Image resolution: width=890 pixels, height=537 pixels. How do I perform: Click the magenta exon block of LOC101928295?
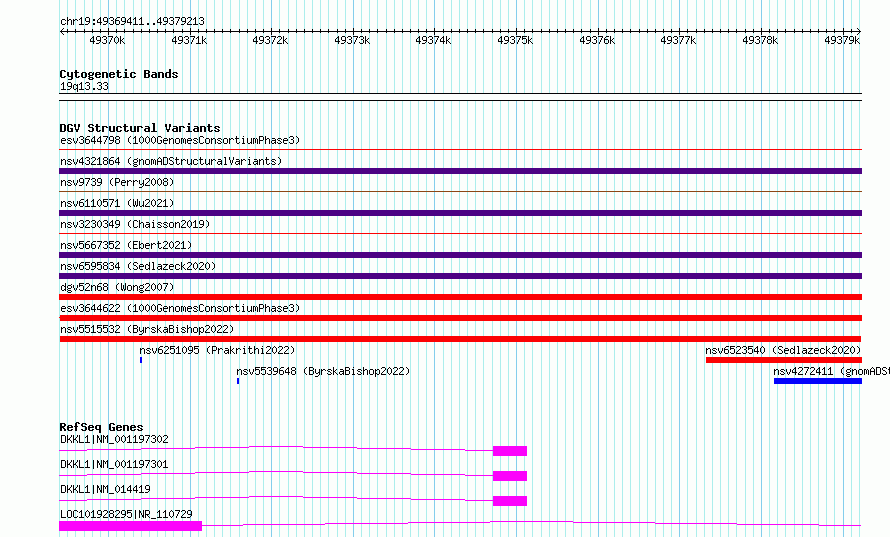(131, 526)
